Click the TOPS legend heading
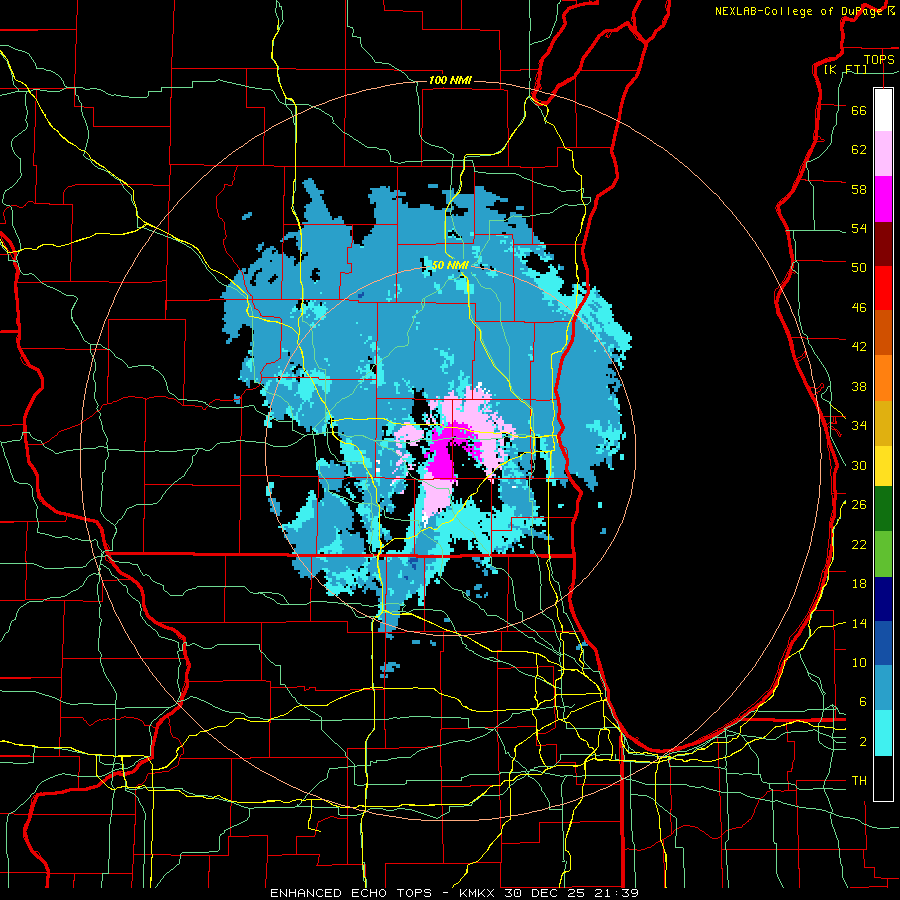900x900 pixels. click(x=879, y=59)
